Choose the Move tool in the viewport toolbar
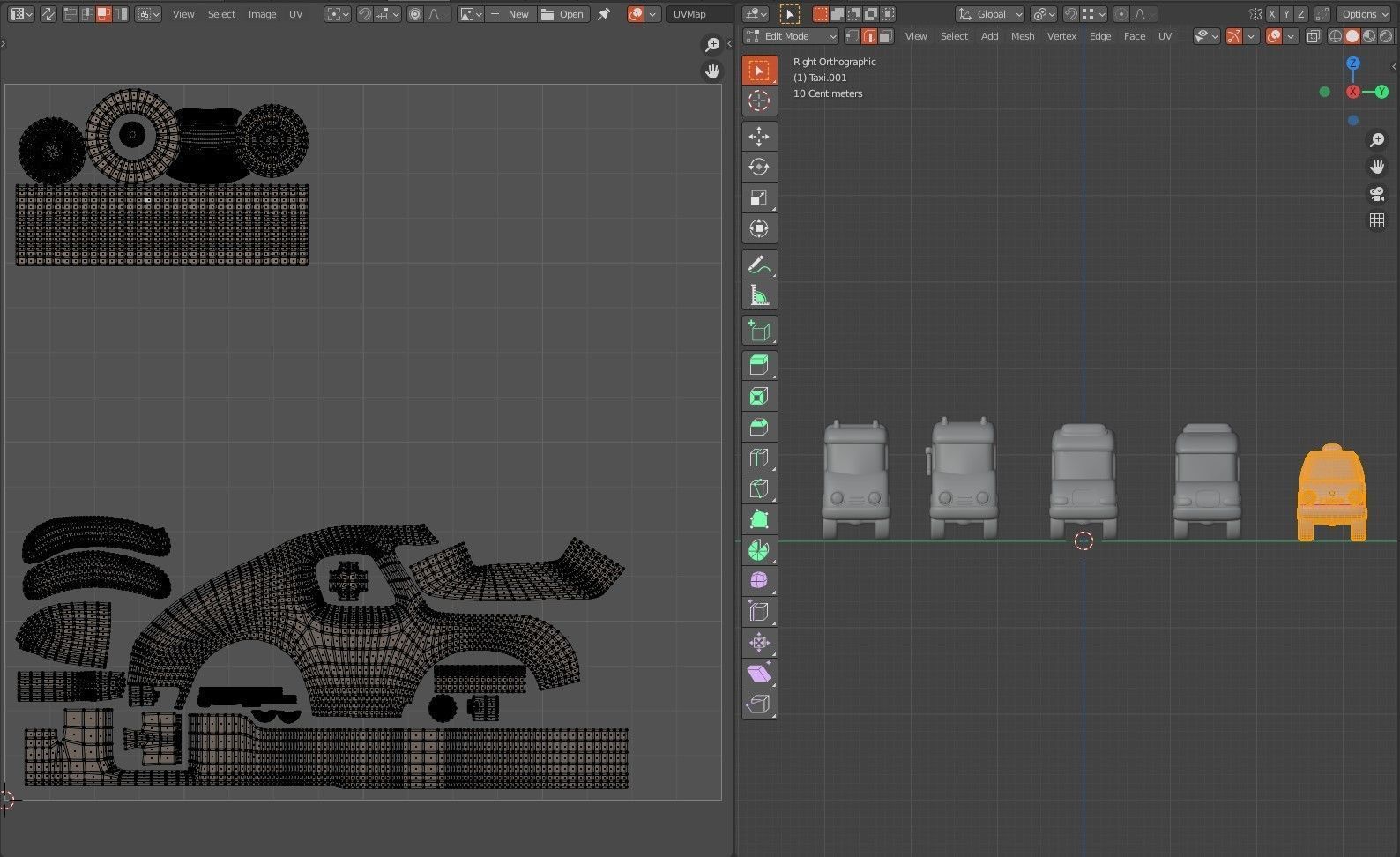The height and width of the screenshot is (857, 1400). click(759, 137)
